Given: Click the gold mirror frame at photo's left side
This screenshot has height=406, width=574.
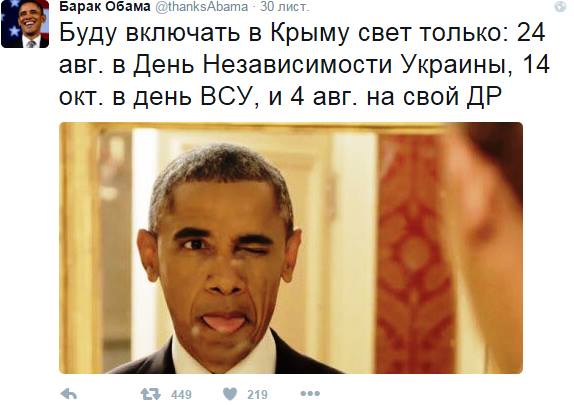Looking at the screenshot, I should pos(79,249).
